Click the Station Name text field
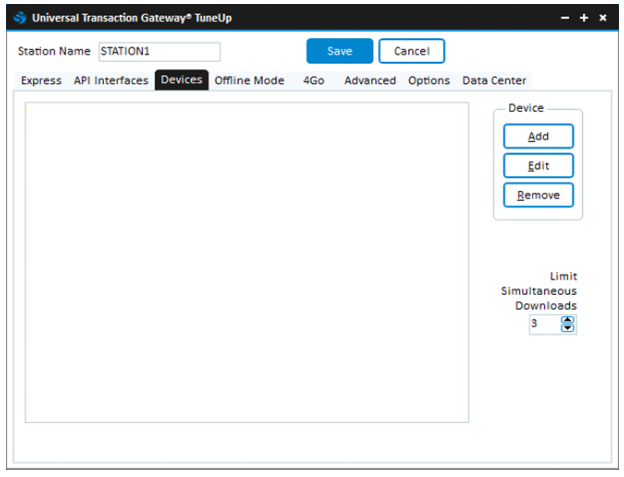 coord(158,51)
